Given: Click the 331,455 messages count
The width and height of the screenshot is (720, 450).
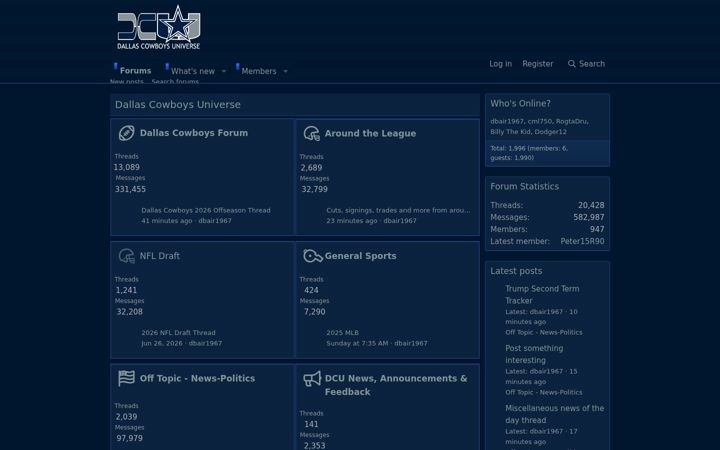Looking at the screenshot, I should tap(130, 189).
